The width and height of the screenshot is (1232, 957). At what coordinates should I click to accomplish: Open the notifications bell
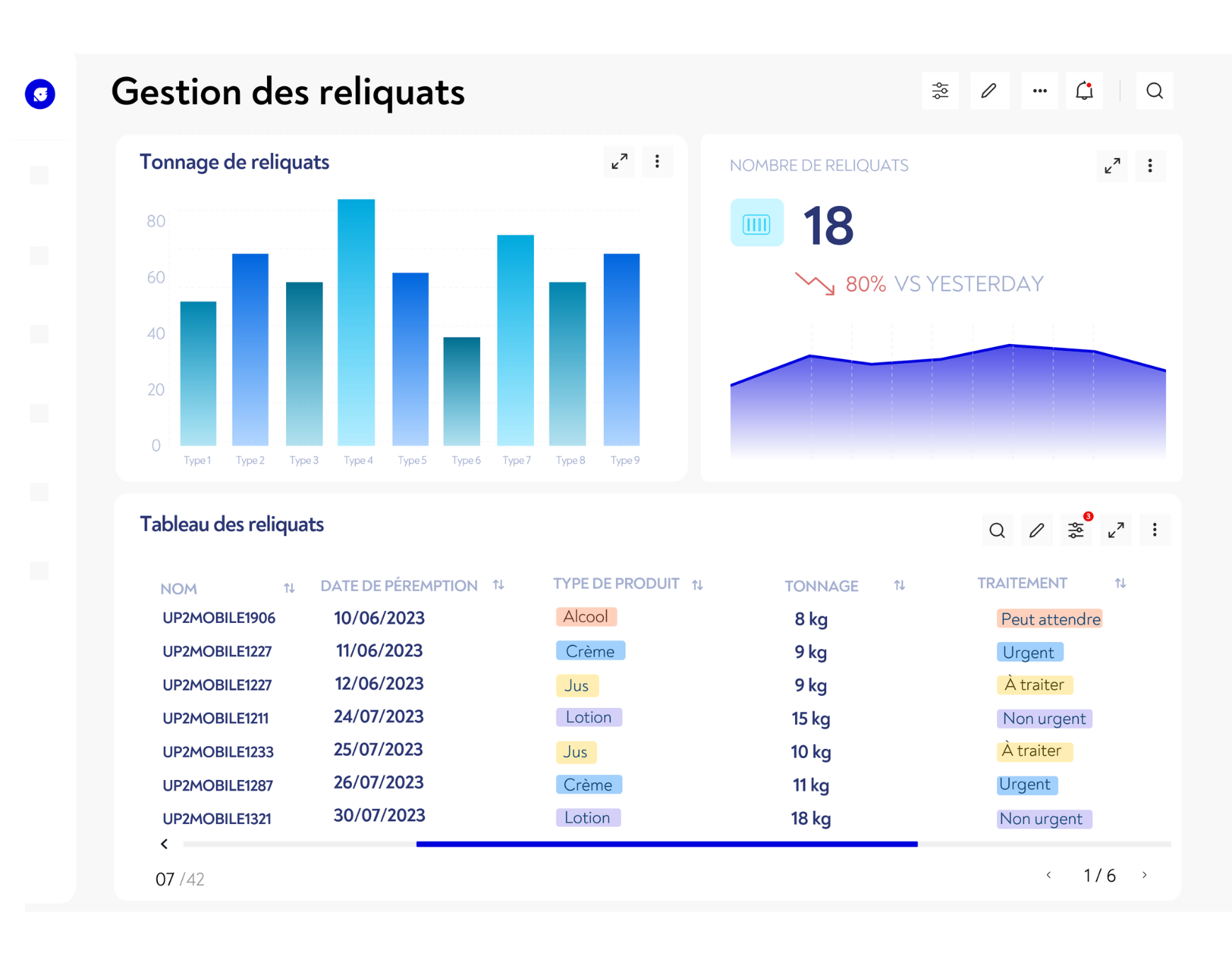(x=1084, y=91)
